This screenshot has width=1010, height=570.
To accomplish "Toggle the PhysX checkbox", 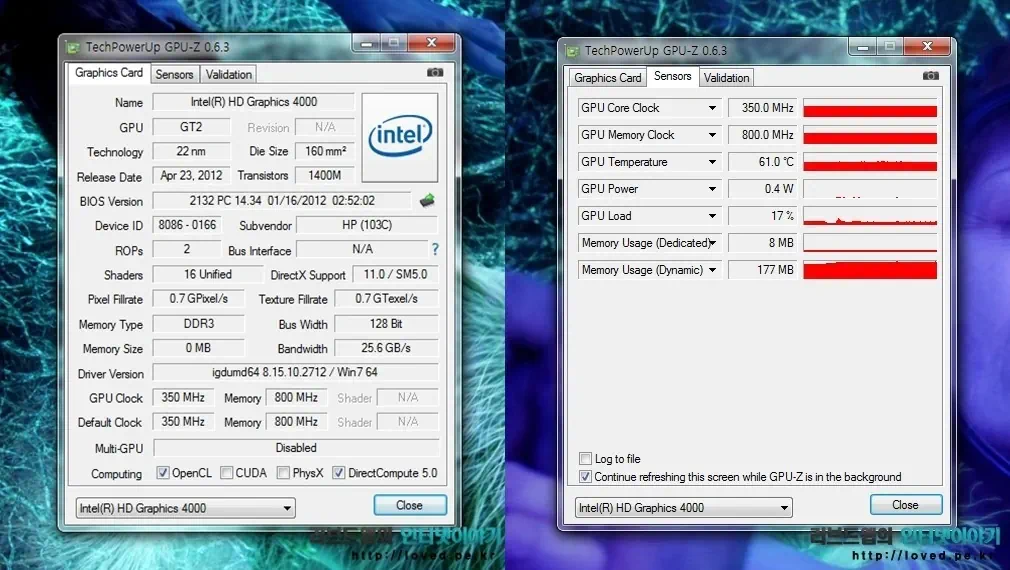I will (283, 473).
